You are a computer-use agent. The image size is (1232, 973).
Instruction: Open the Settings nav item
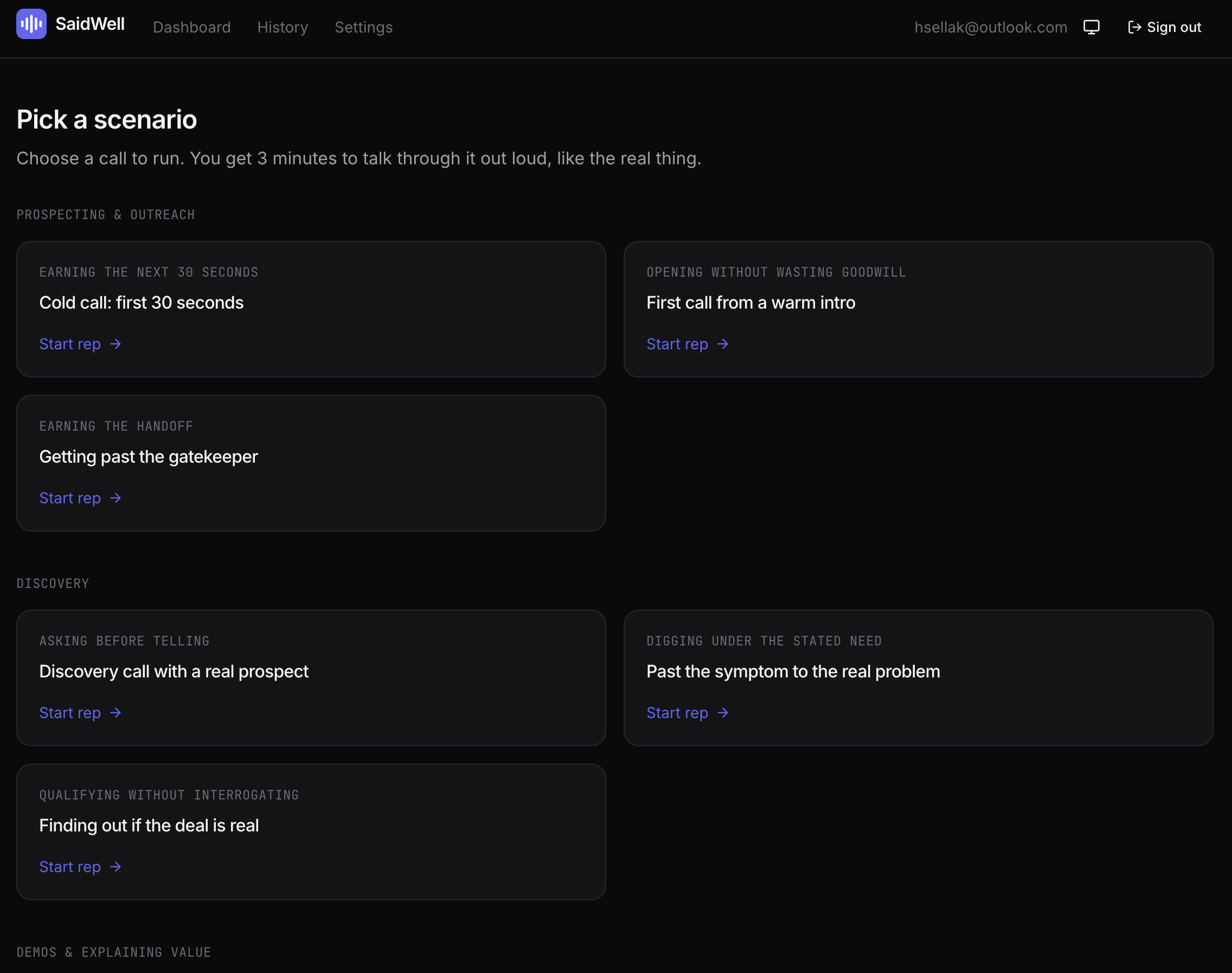point(363,27)
